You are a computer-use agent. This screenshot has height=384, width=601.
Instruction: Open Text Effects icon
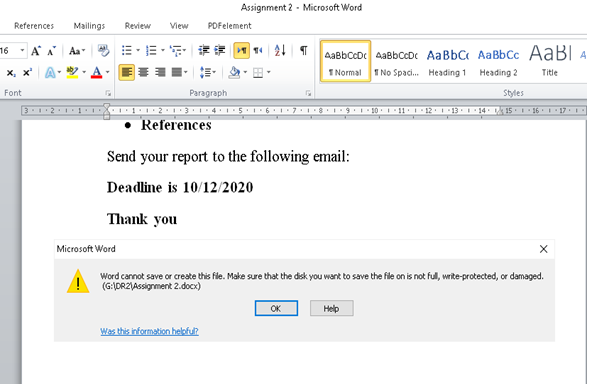[x=50, y=72]
